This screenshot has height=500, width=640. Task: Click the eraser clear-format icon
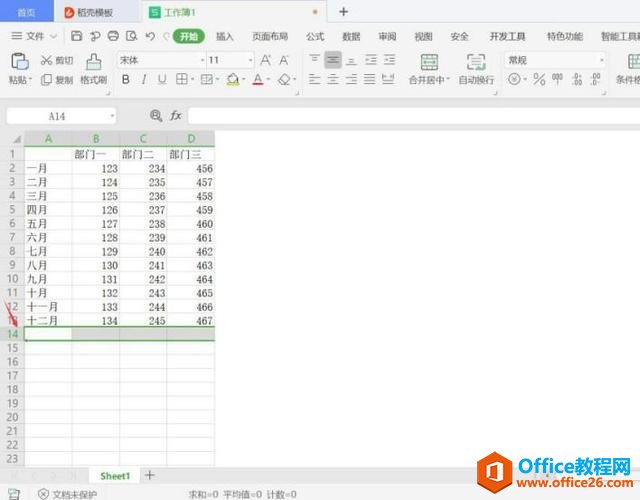(284, 79)
